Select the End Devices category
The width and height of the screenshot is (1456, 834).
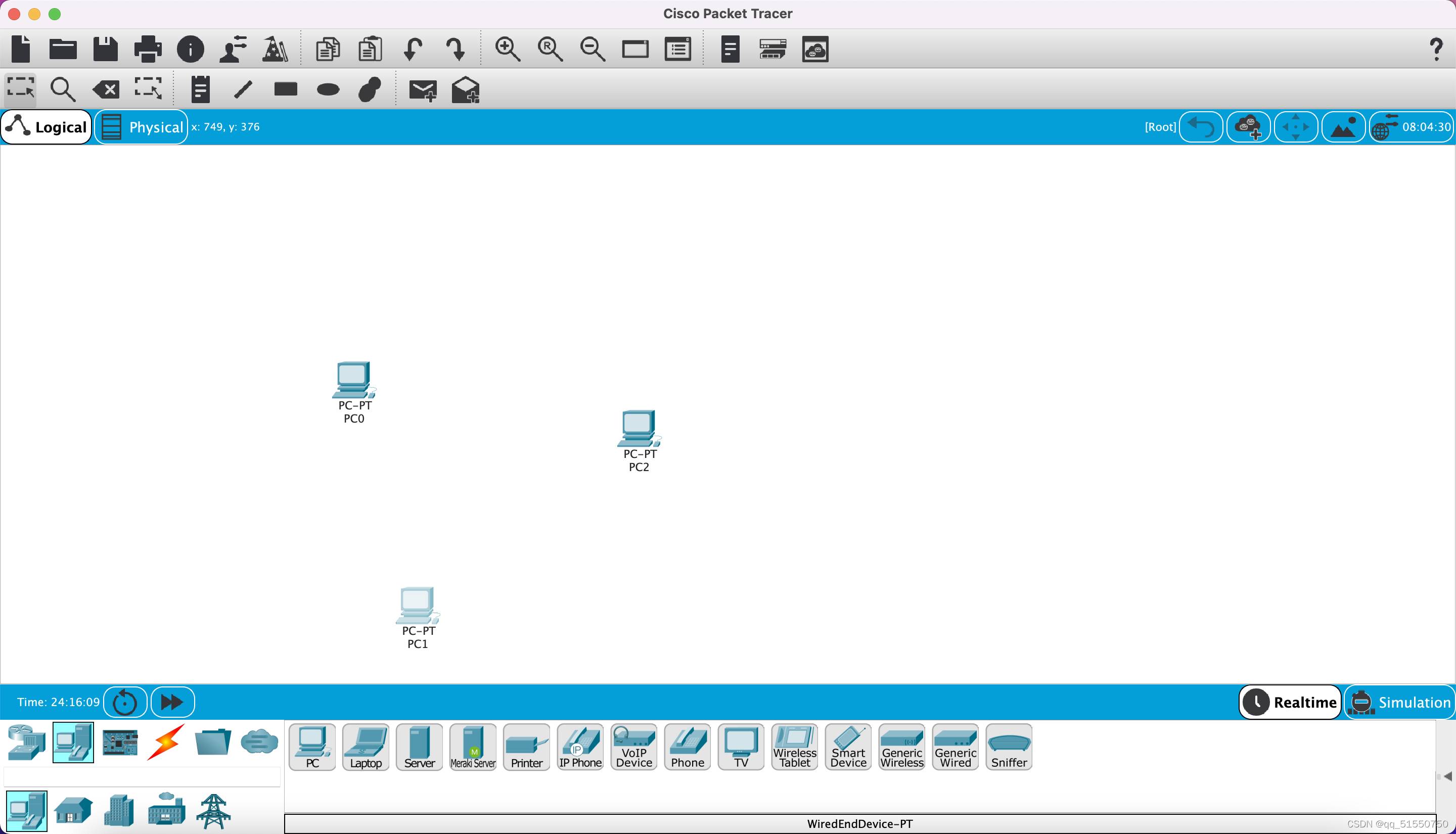(73, 743)
